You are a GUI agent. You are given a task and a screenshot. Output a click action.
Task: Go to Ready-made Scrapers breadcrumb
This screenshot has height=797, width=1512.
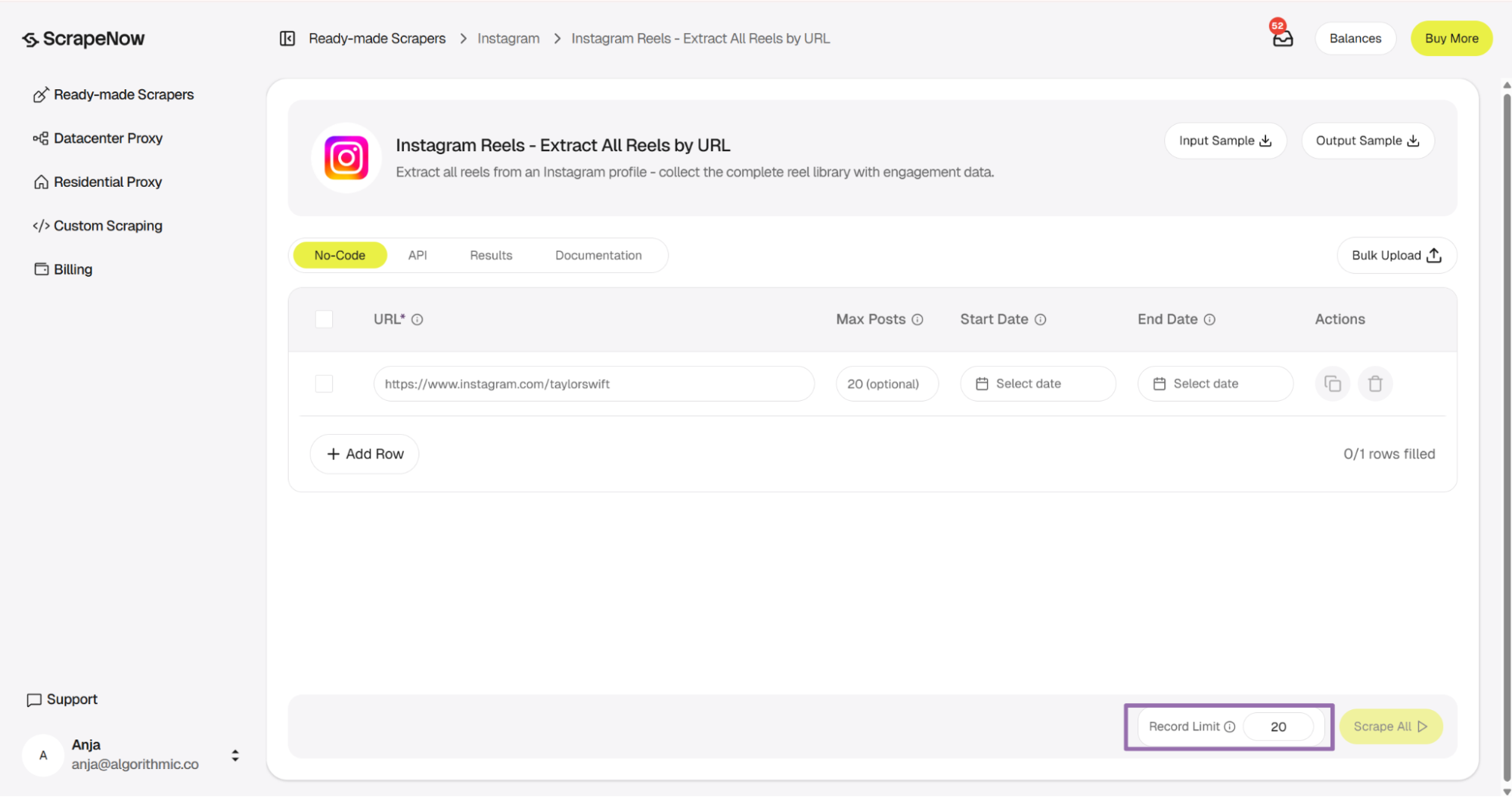click(377, 39)
